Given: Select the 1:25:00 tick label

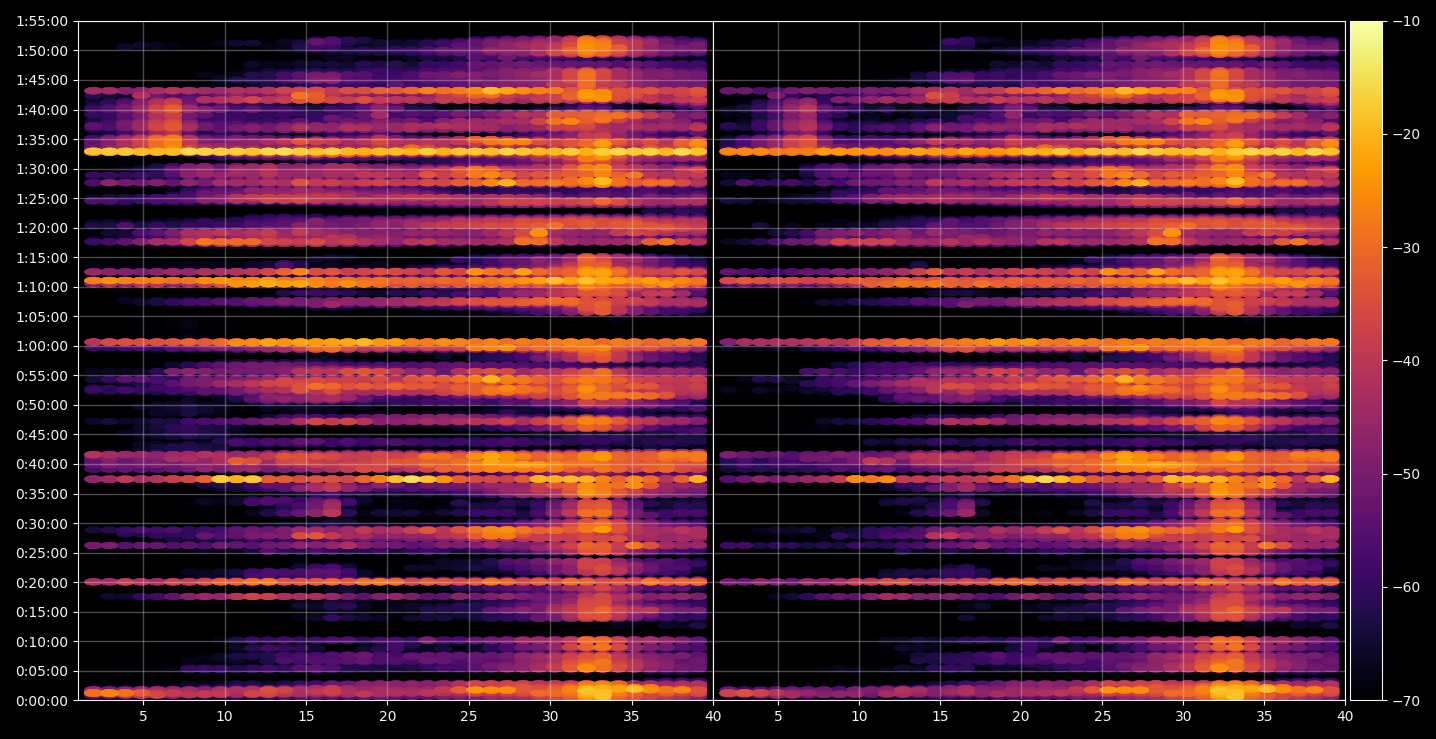Looking at the screenshot, I should (42, 199).
